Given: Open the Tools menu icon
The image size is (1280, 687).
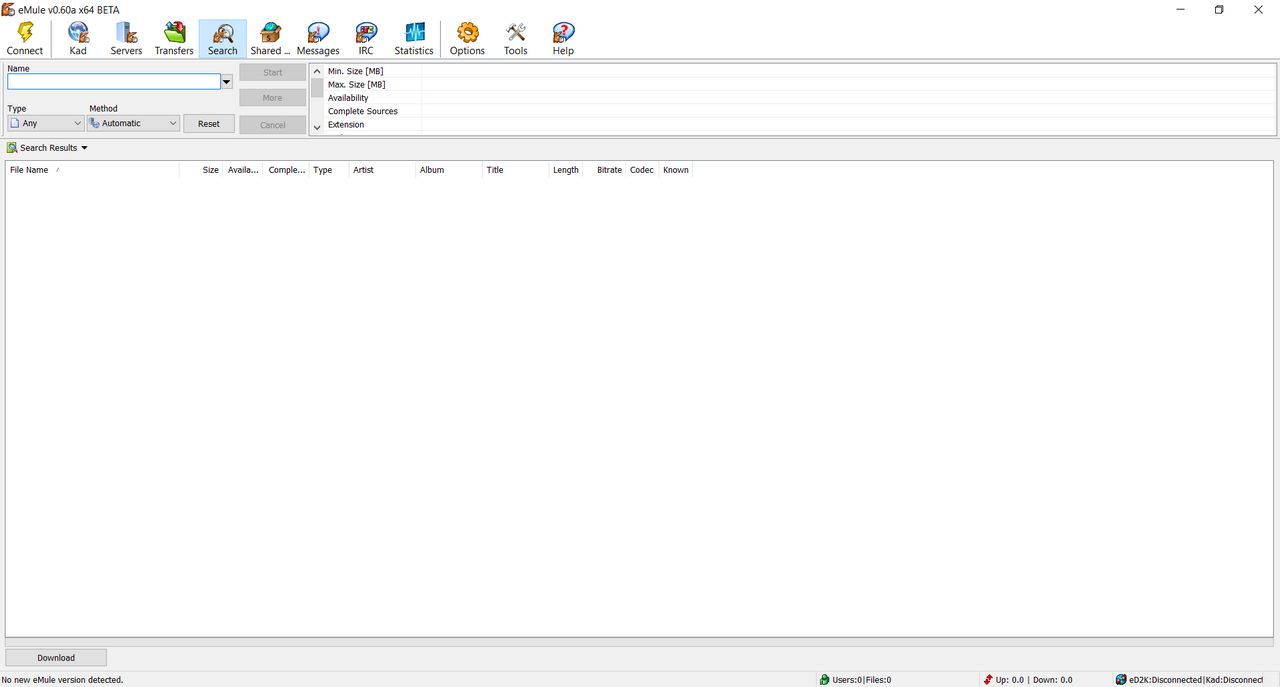Looking at the screenshot, I should (x=515, y=37).
